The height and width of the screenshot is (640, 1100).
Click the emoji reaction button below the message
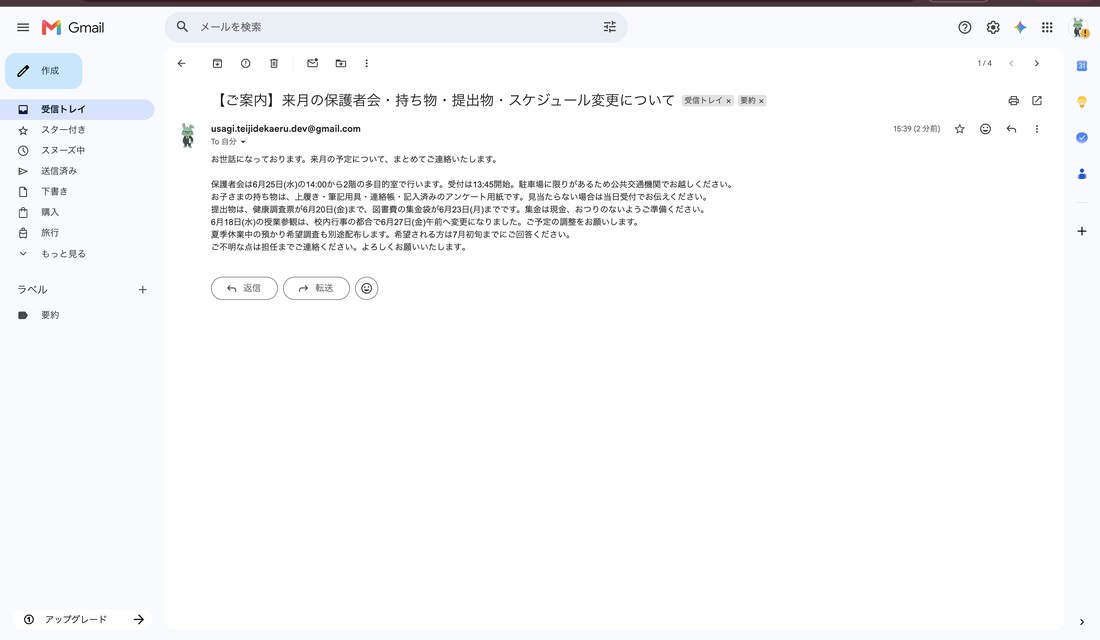coord(367,288)
